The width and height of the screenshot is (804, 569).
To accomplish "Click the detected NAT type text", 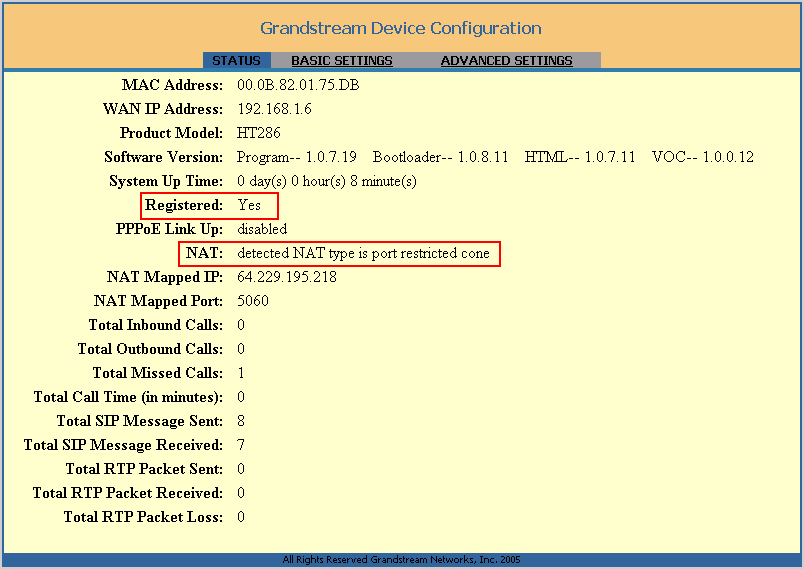I will [364, 253].
